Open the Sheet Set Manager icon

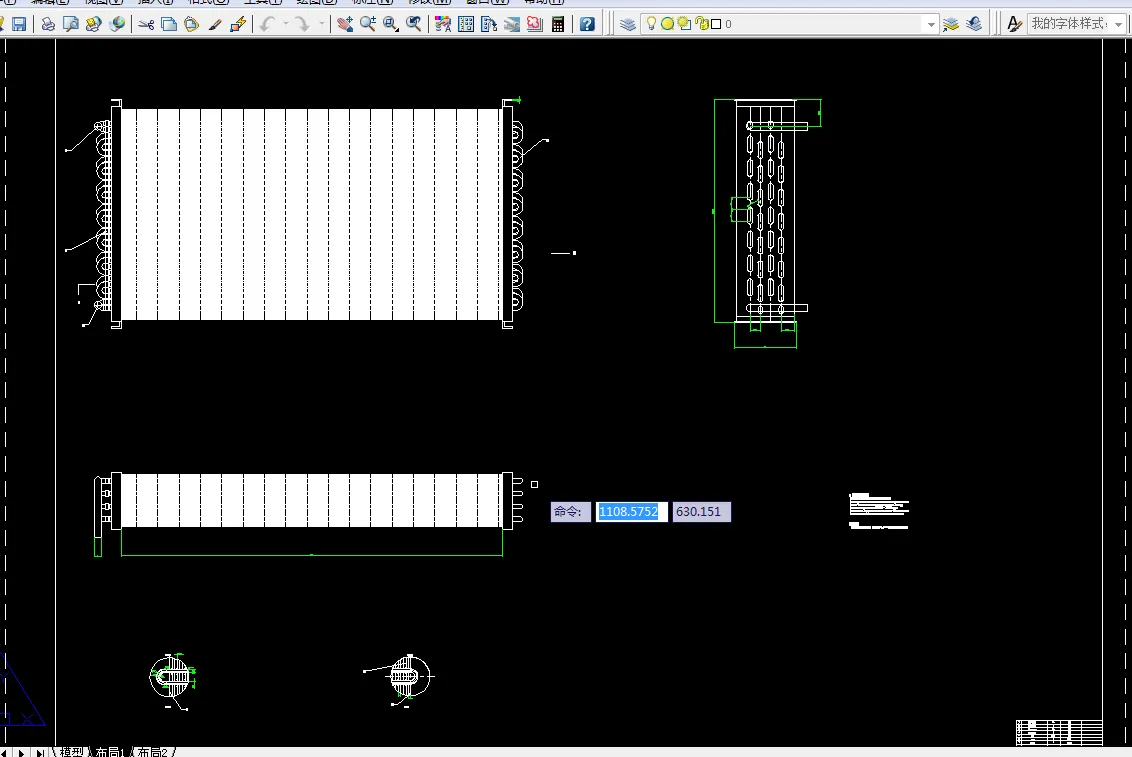tap(512, 24)
